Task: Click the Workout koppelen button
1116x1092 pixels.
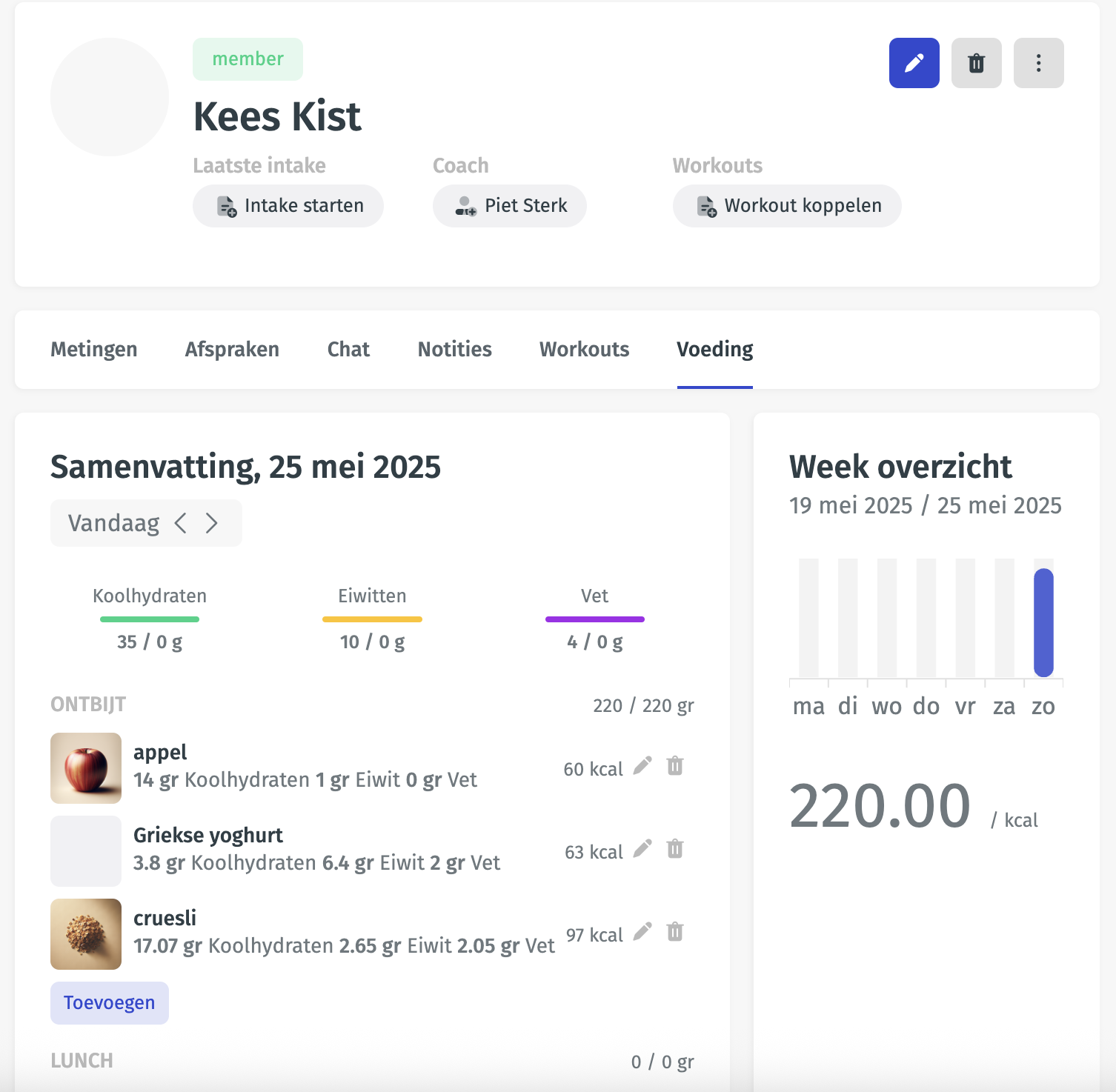Action: pos(787,206)
